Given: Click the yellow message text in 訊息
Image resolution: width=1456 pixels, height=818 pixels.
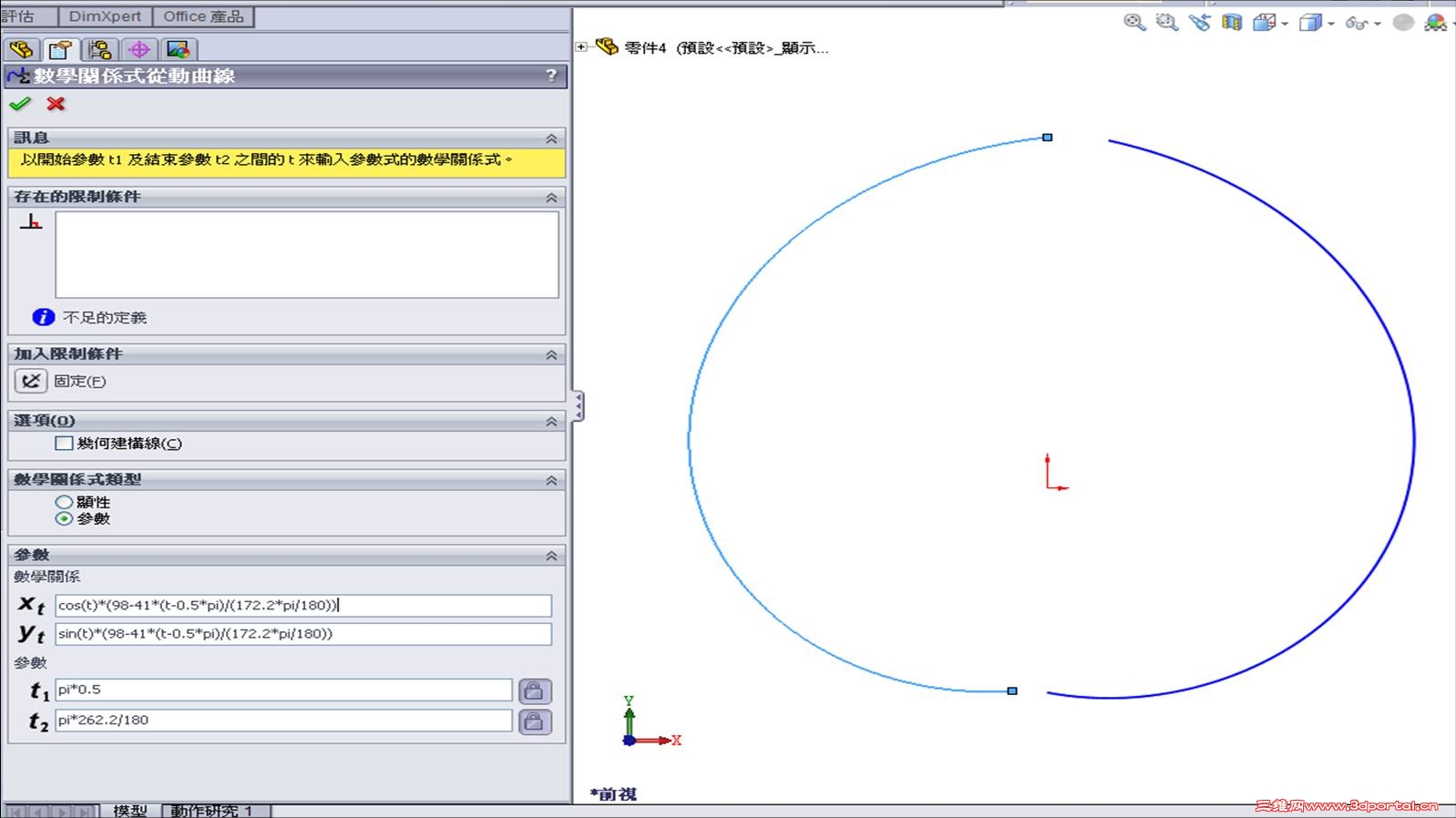Looking at the screenshot, I should point(266,159).
